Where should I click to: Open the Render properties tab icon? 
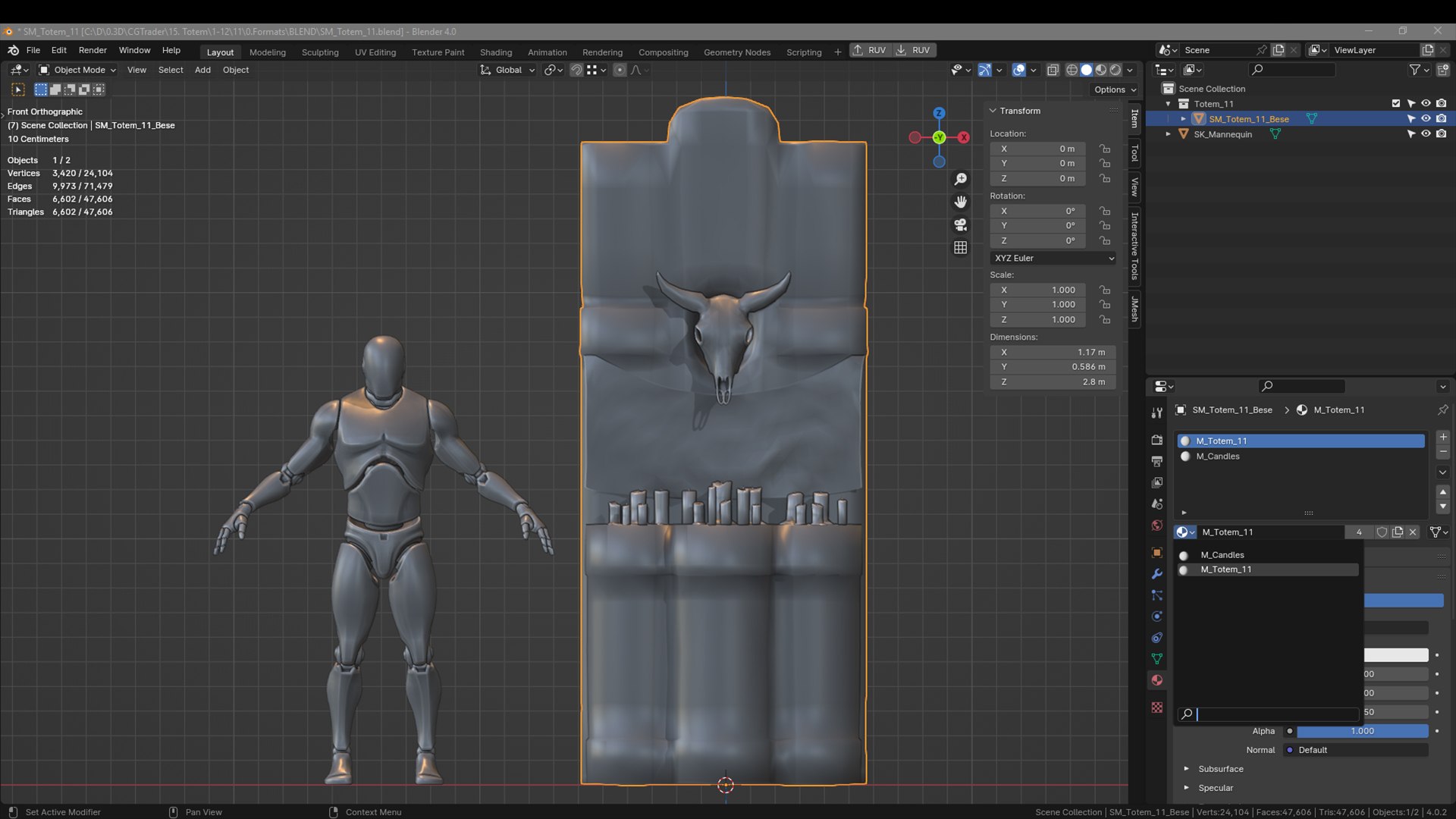(1156, 440)
